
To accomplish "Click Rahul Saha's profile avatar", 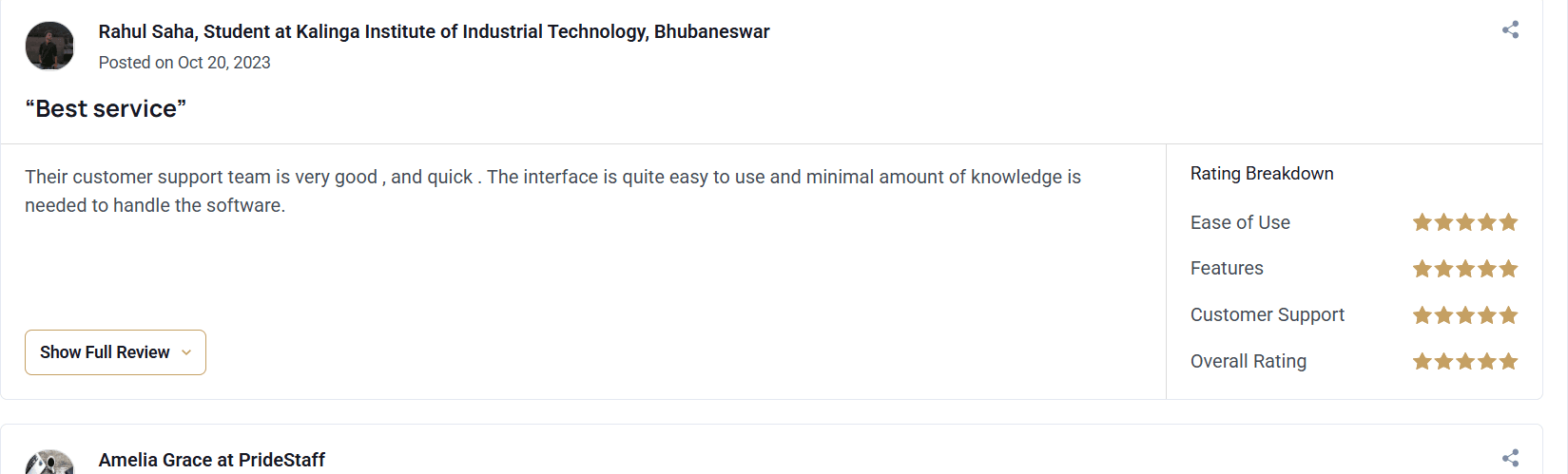I will (49, 46).
